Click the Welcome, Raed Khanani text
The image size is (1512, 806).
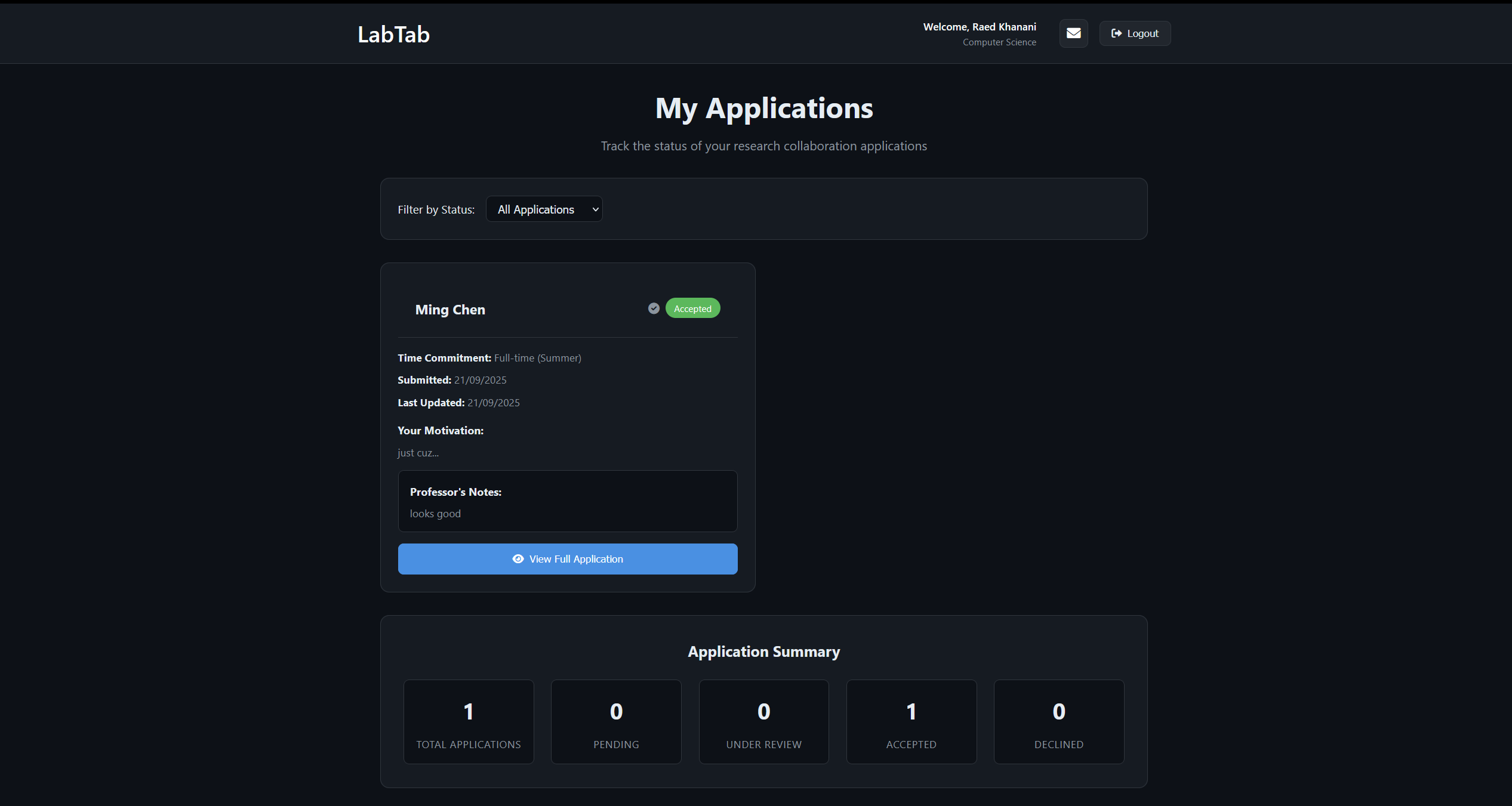click(979, 27)
